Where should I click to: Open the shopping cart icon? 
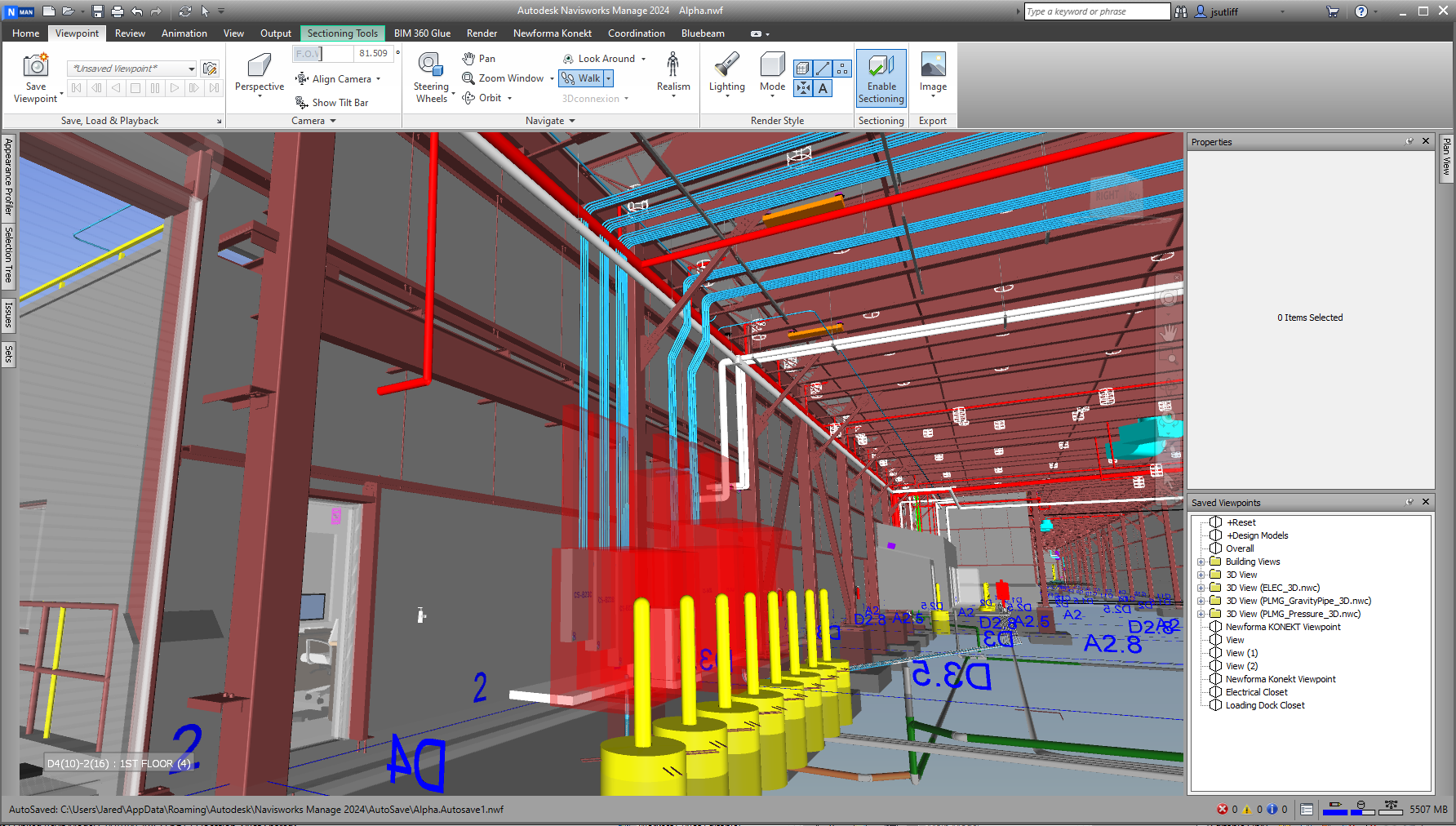[x=1333, y=11]
